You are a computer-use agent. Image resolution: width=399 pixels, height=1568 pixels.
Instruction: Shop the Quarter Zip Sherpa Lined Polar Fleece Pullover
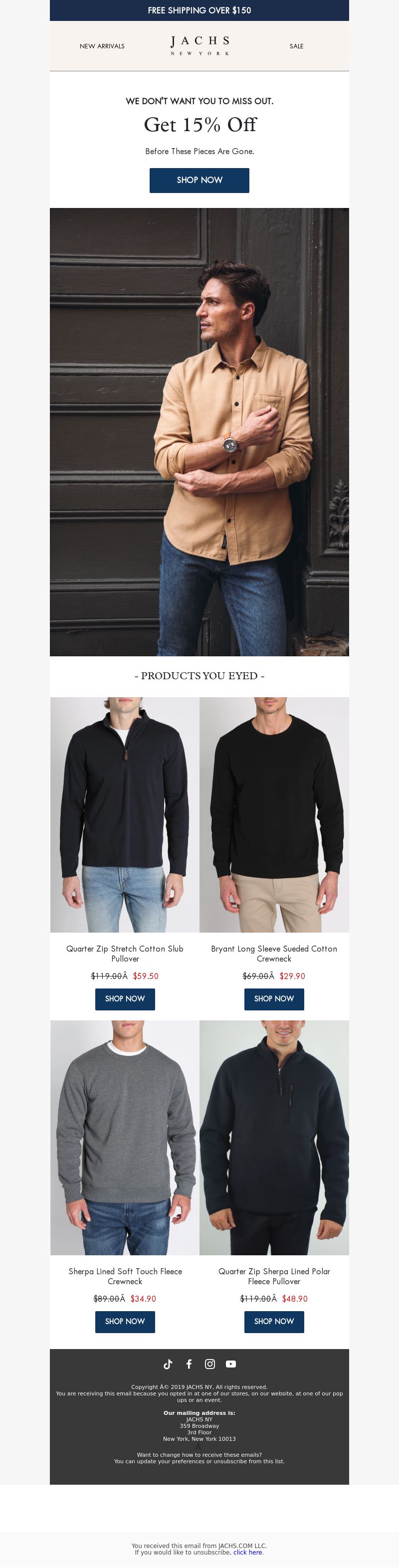click(x=274, y=1321)
